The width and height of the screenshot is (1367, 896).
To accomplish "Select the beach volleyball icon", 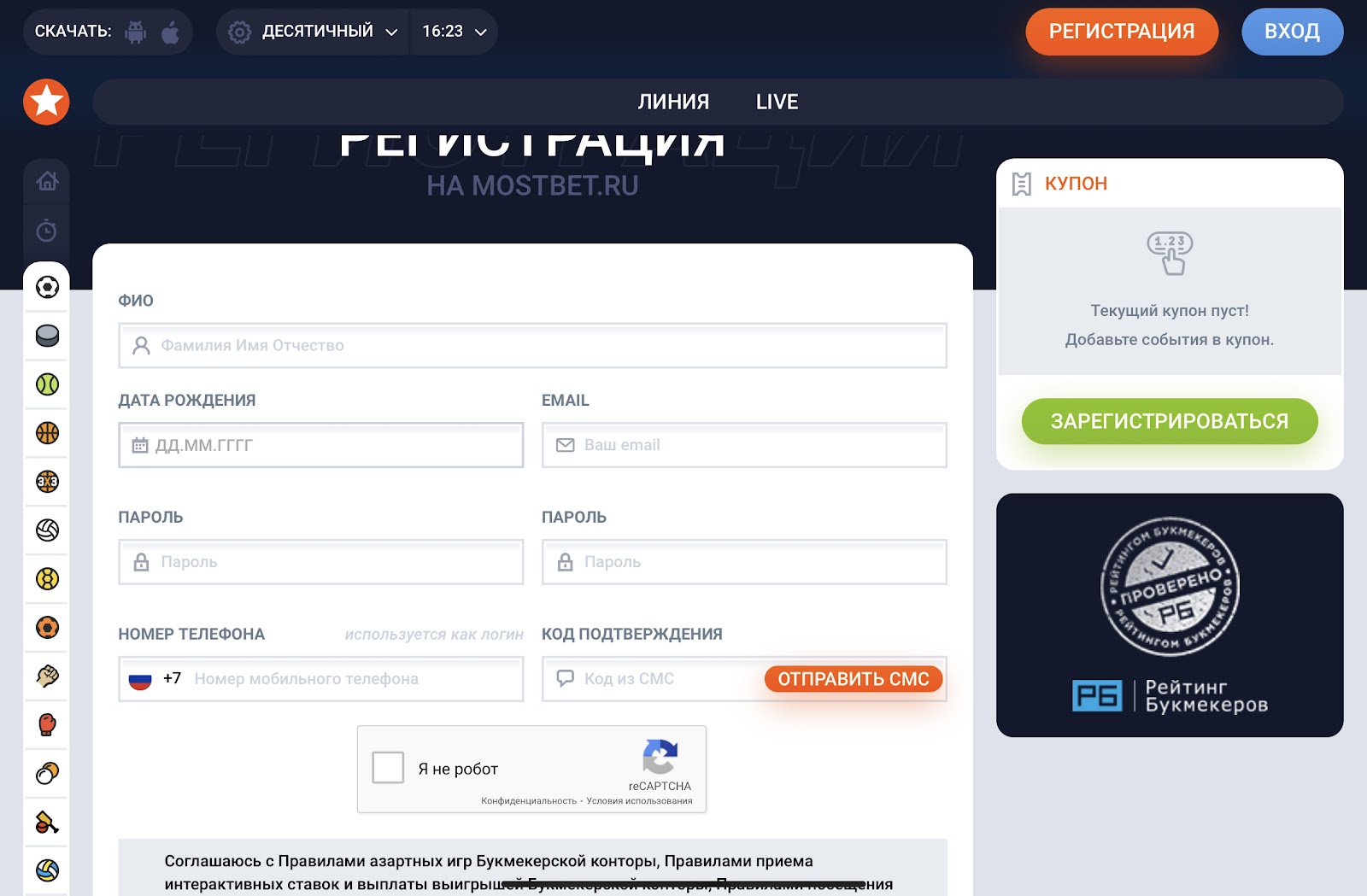I will click(x=47, y=870).
